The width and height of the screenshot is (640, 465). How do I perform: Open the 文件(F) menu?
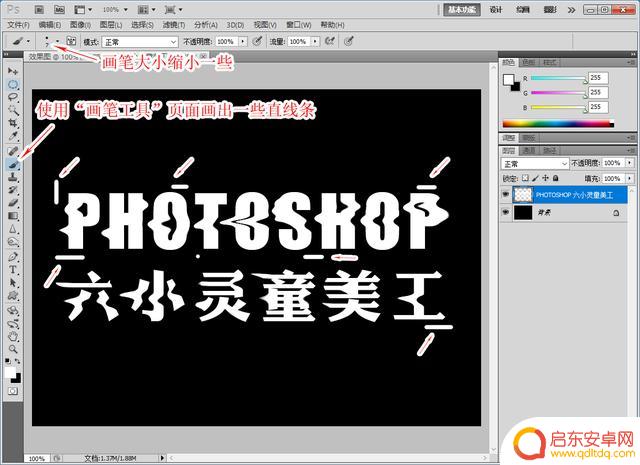click(18, 25)
